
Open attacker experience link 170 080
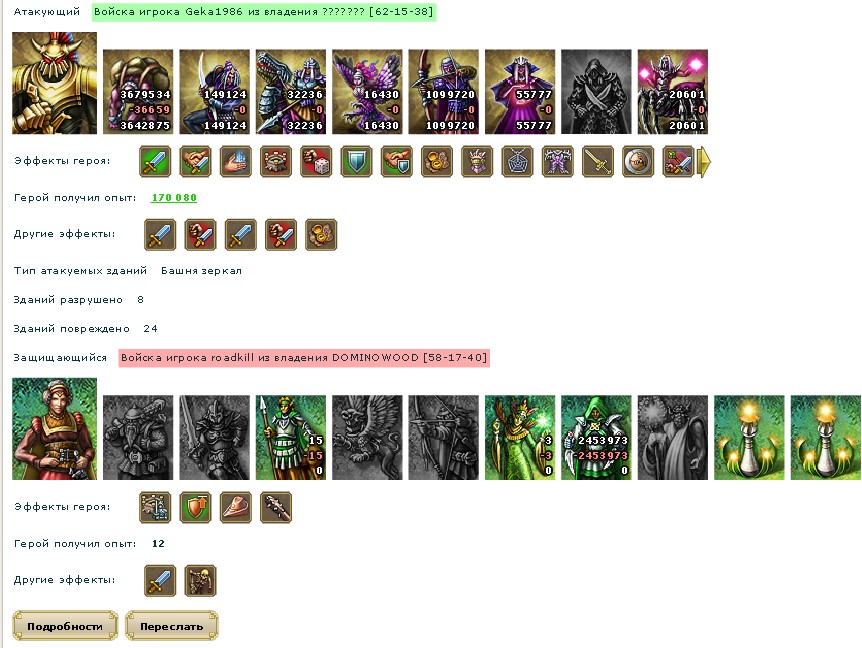coord(174,198)
